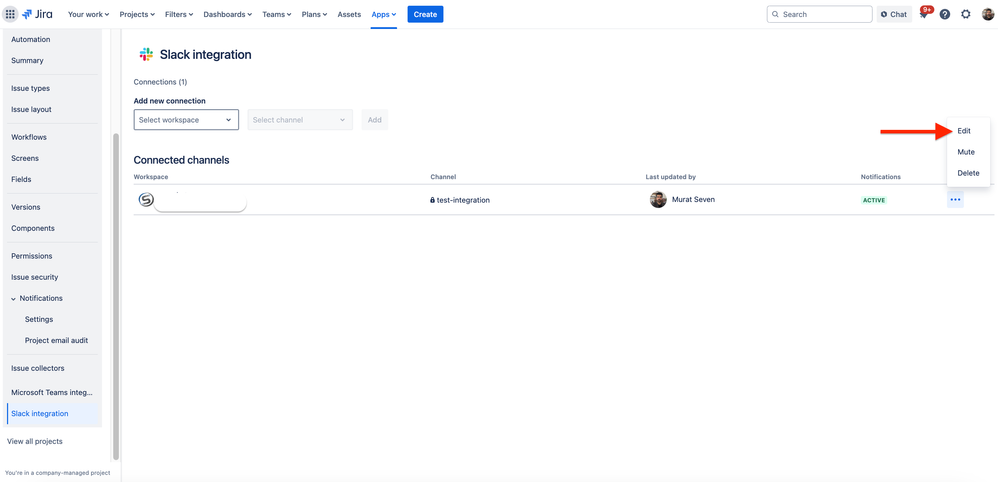
Task: Click View all projects link
Action: [x=35, y=441]
